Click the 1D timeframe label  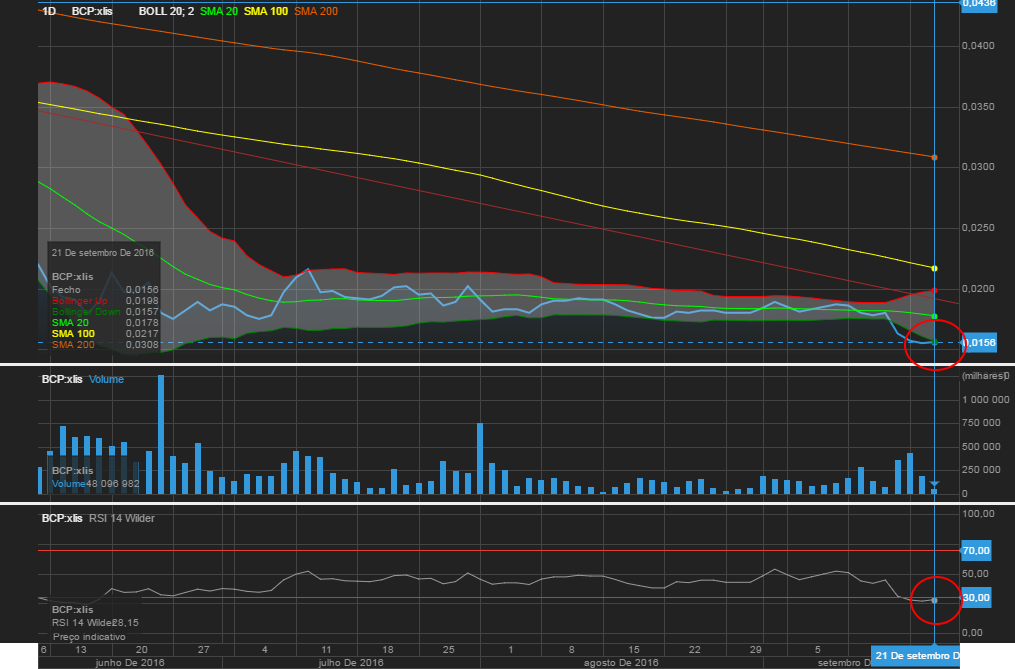click(48, 11)
